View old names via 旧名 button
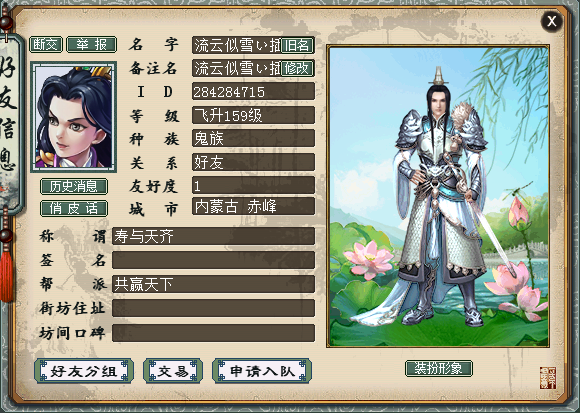Image resolution: width=580 pixels, height=413 pixels. [x=297, y=45]
